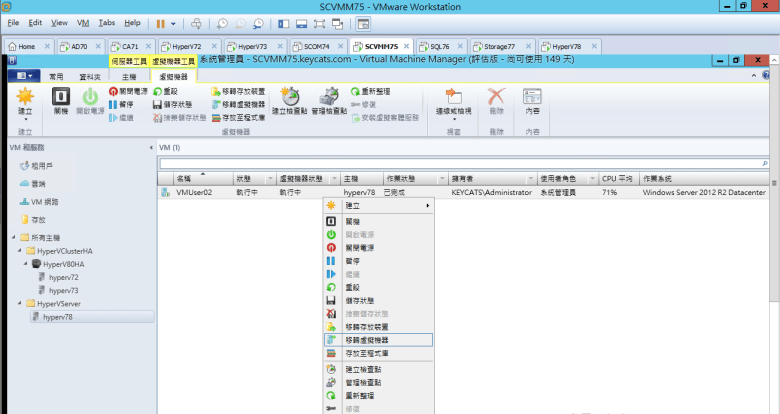
Task: Click the 儲存狀態 save-state icon in the ribbon
Action: (x=155, y=104)
